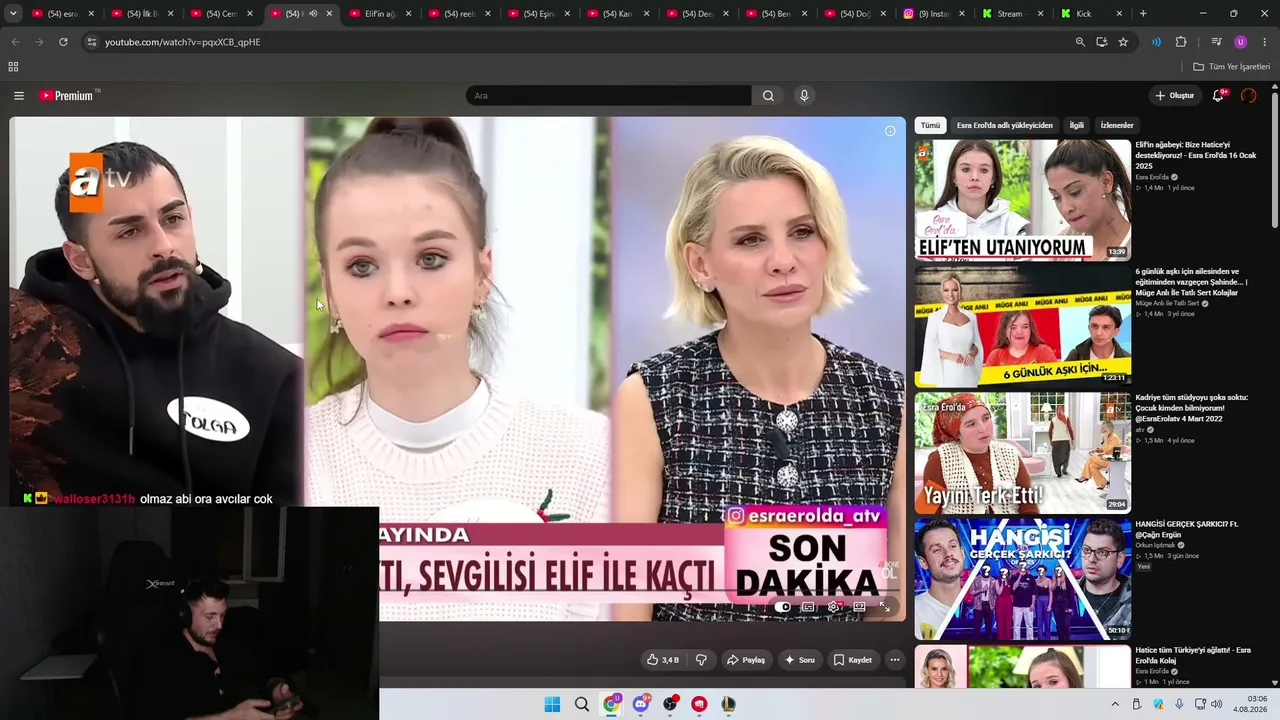
Task: Click the Ara search input field
Action: point(608,96)
